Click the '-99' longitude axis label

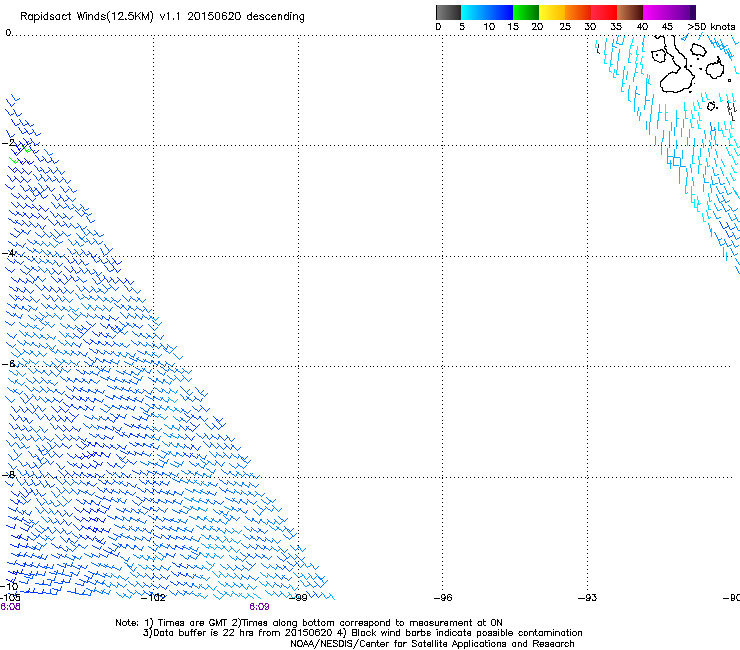coord(298,598)
